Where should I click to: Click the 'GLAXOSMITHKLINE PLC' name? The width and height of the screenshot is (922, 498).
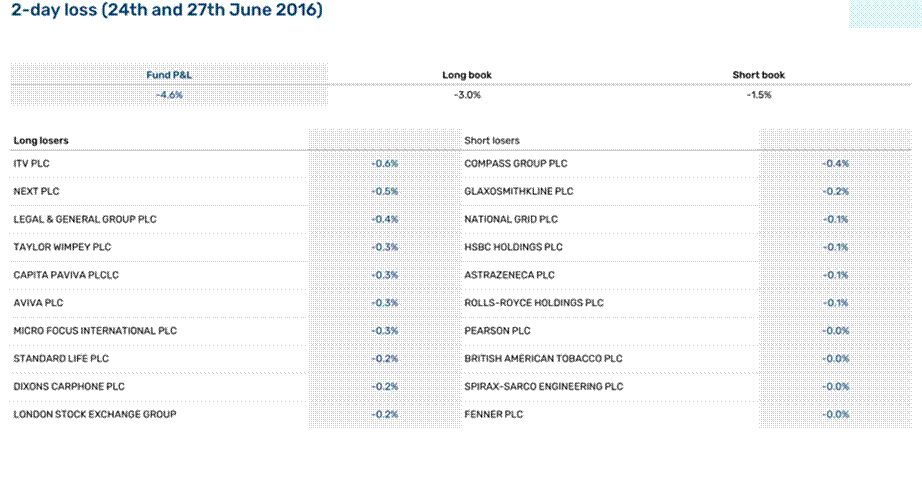[x=519, y=191]
